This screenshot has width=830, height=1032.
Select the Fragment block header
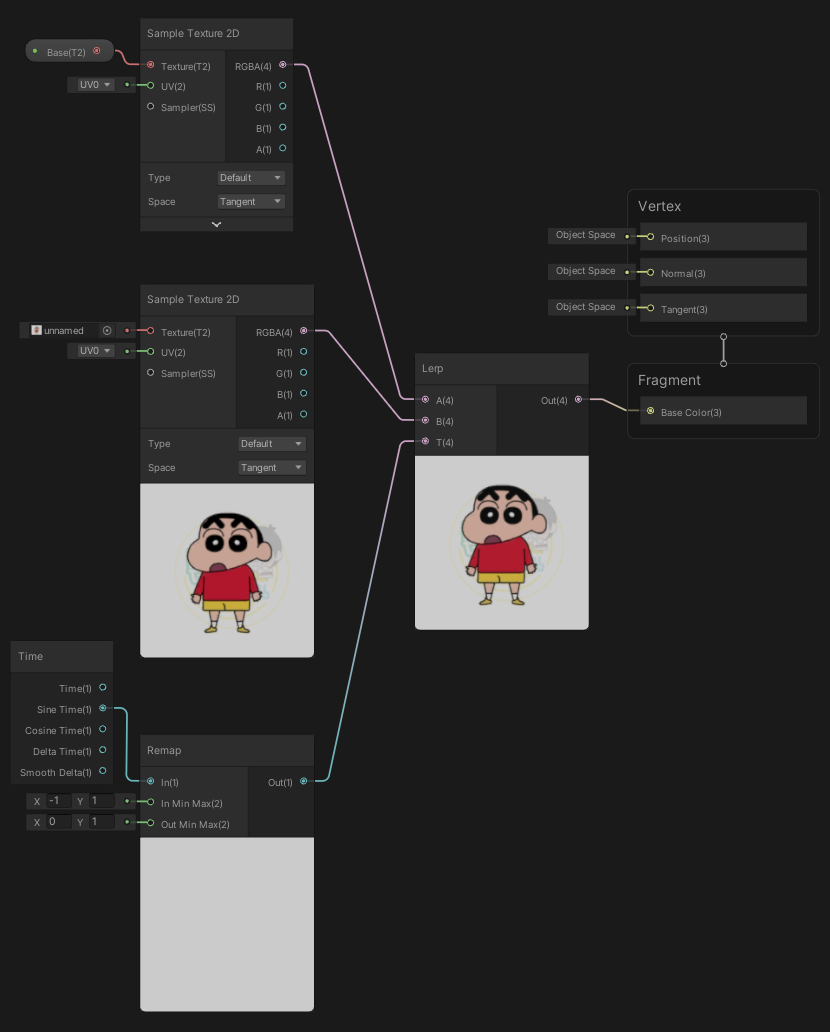tap(669, 380)
